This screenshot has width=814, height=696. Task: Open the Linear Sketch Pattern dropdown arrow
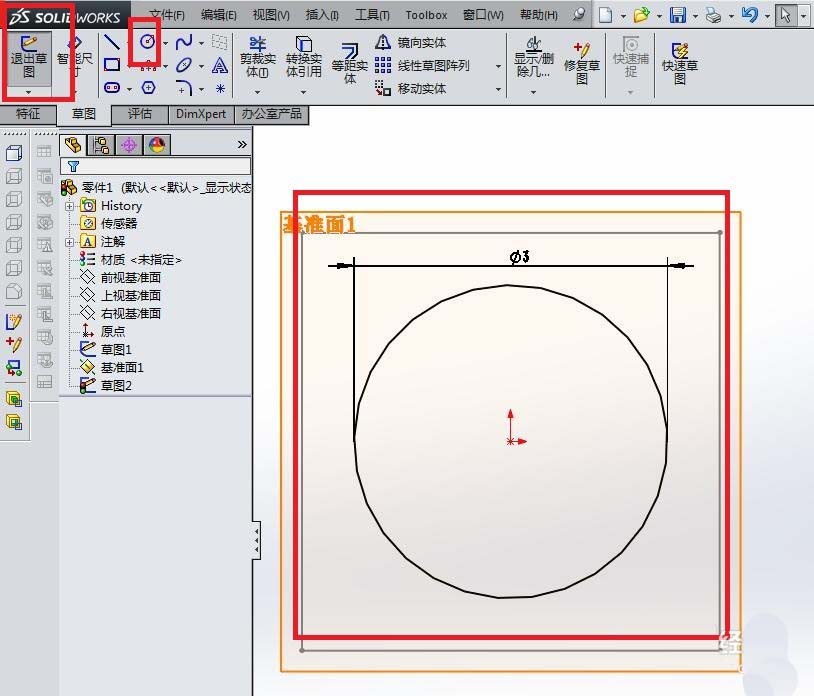coord(498,66)
